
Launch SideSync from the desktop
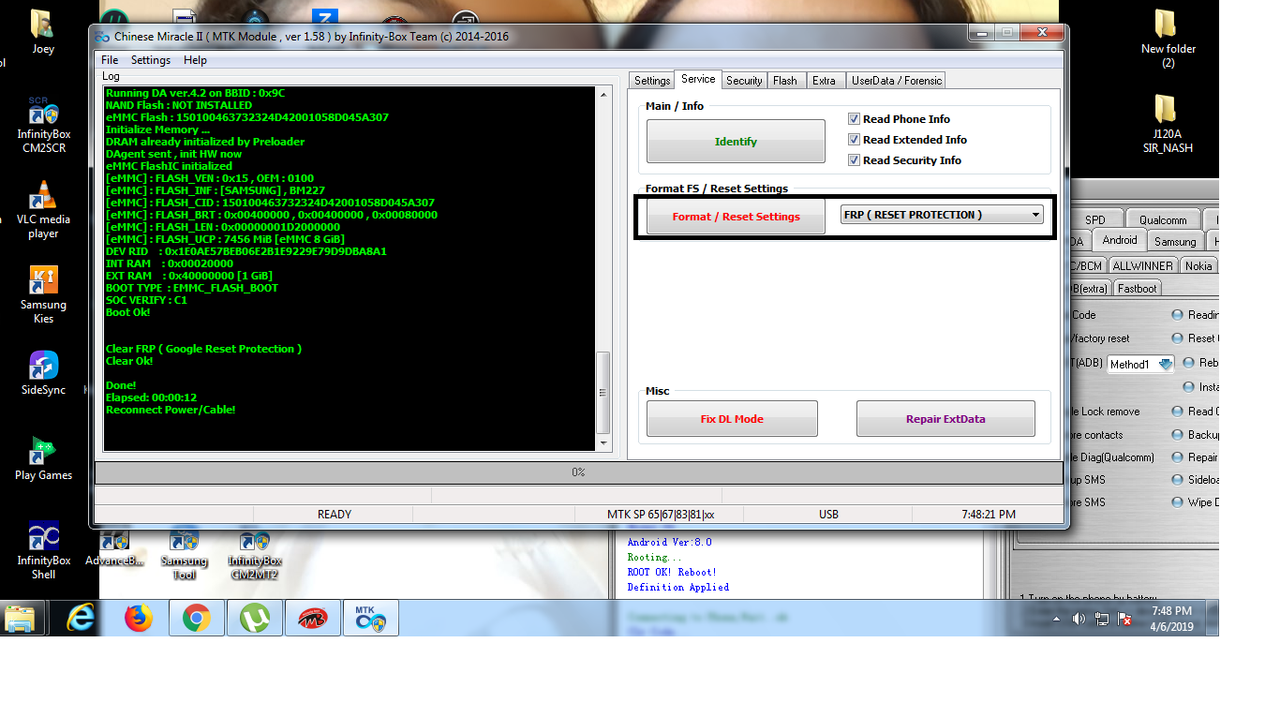pyautogui.click(x=43, y=372)
